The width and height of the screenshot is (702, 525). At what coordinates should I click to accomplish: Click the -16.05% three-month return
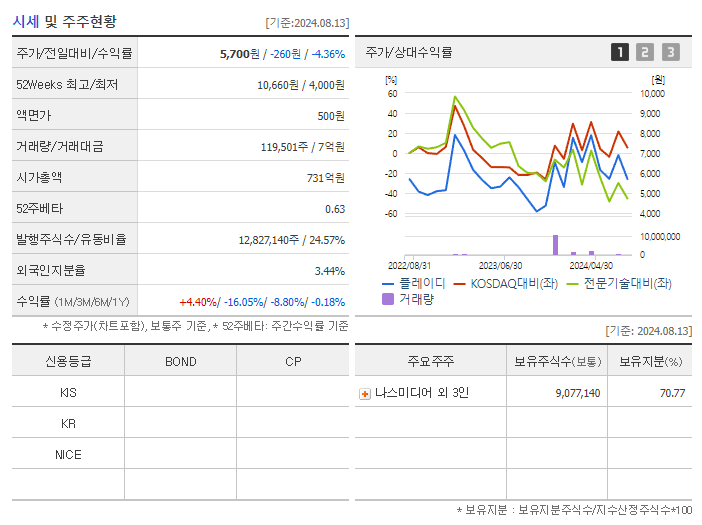click(x=244, y=302)
